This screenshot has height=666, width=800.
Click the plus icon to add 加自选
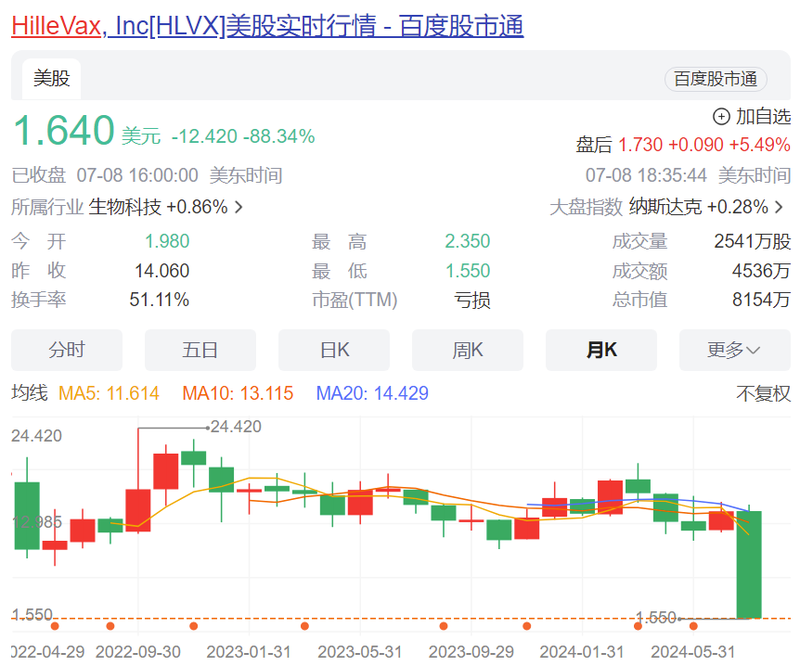721,116
